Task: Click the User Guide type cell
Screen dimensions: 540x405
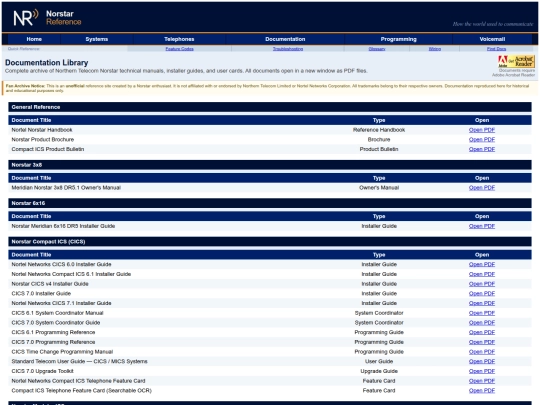Action: tap(379, 361)
